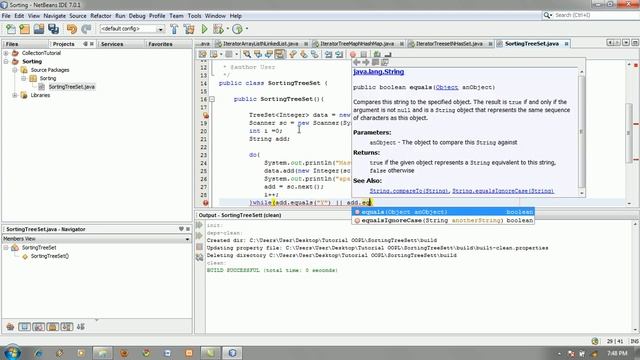This screenshot has height=360, width=640.
Task: Click the New File toolbar icon
Action: (x=11, y=29)
